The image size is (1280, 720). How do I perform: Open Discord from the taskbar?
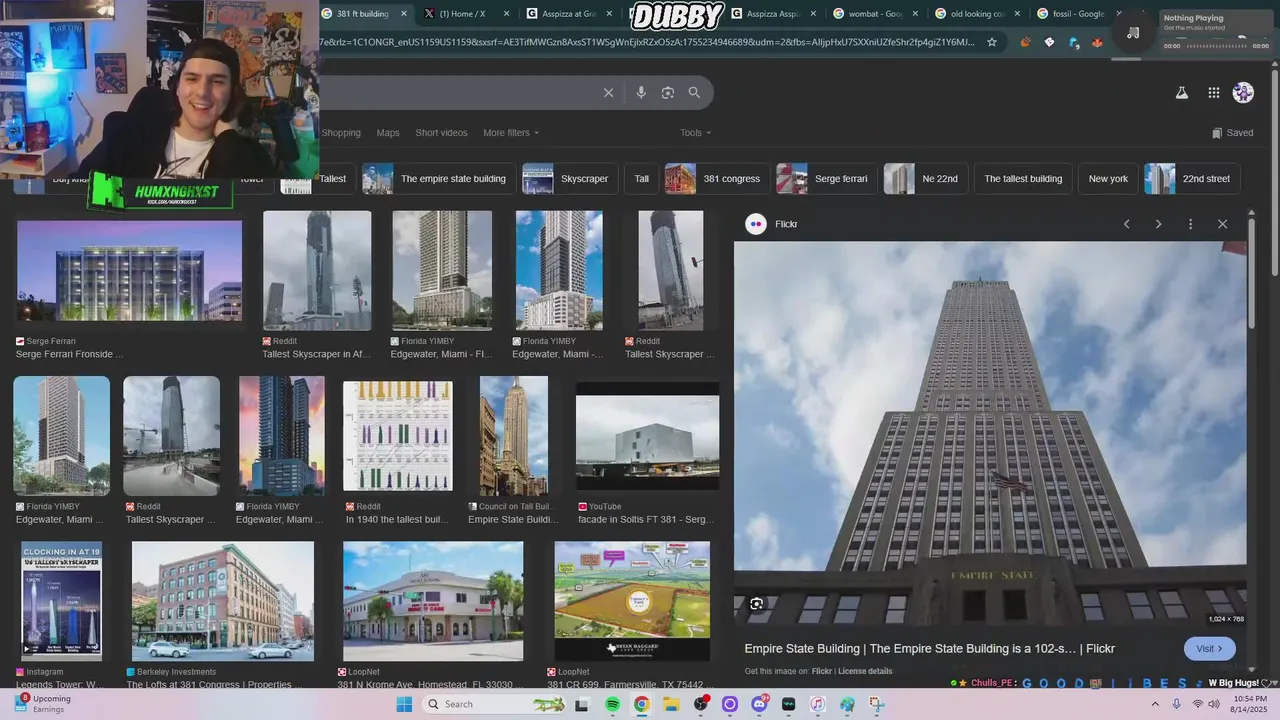(x=759, y=705)
